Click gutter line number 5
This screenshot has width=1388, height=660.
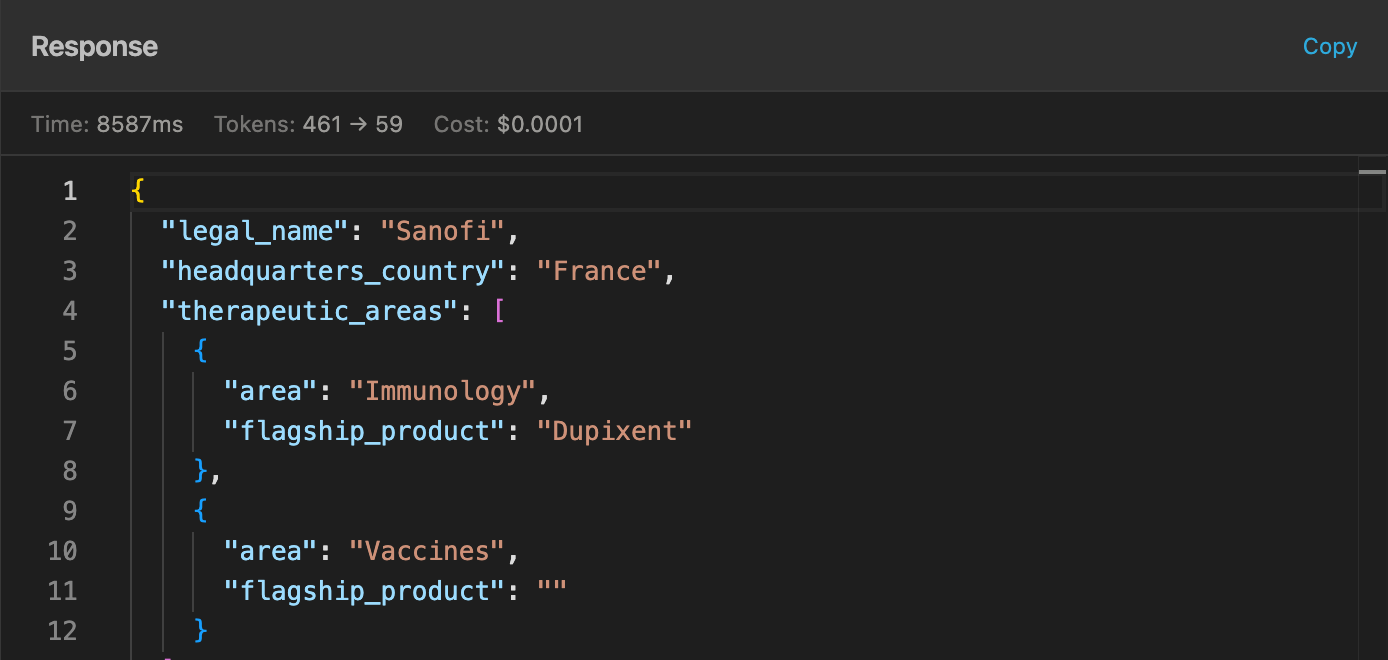click(70, 351)
